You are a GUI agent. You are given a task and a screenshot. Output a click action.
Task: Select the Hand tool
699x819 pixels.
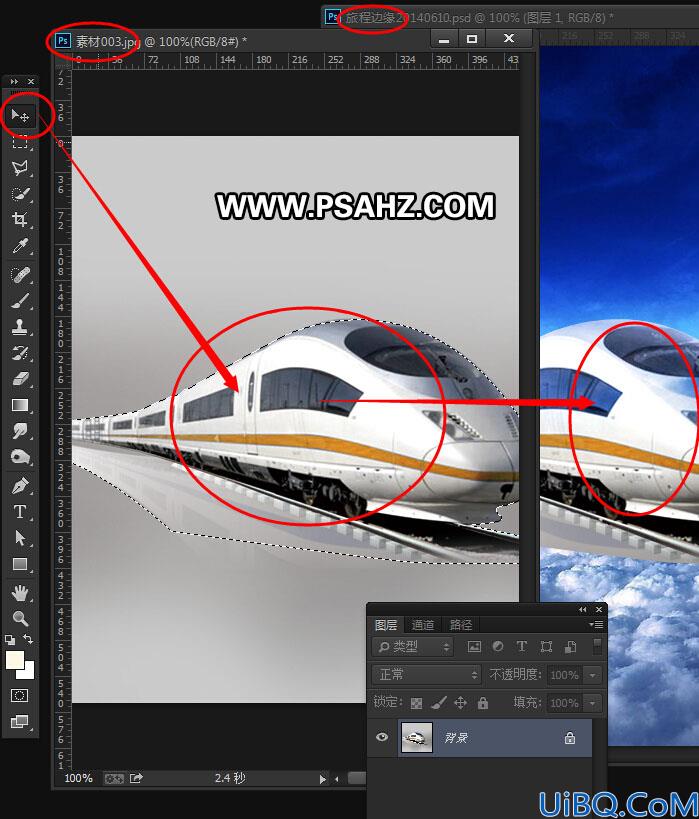click(x=20, y=593)
